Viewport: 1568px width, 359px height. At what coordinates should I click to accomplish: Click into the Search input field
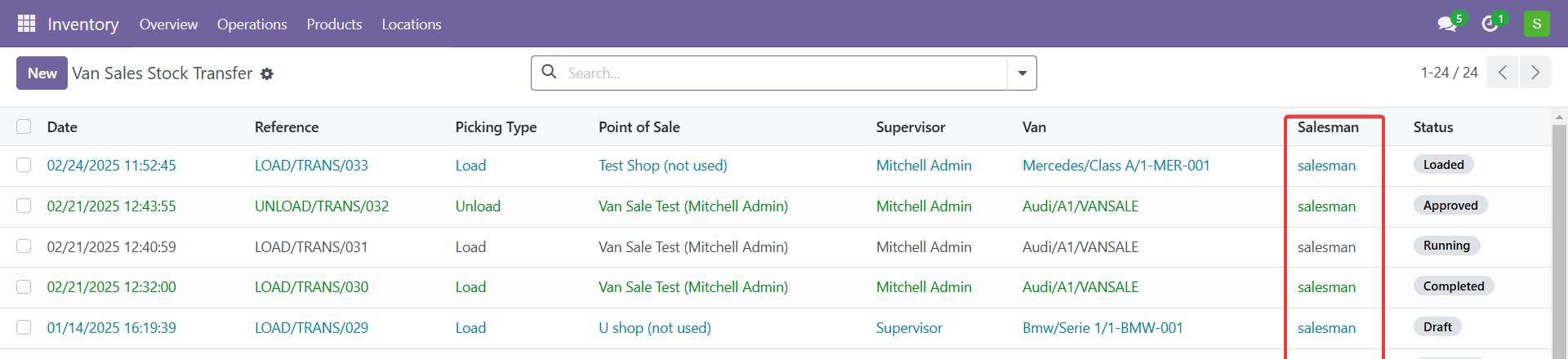776,73
